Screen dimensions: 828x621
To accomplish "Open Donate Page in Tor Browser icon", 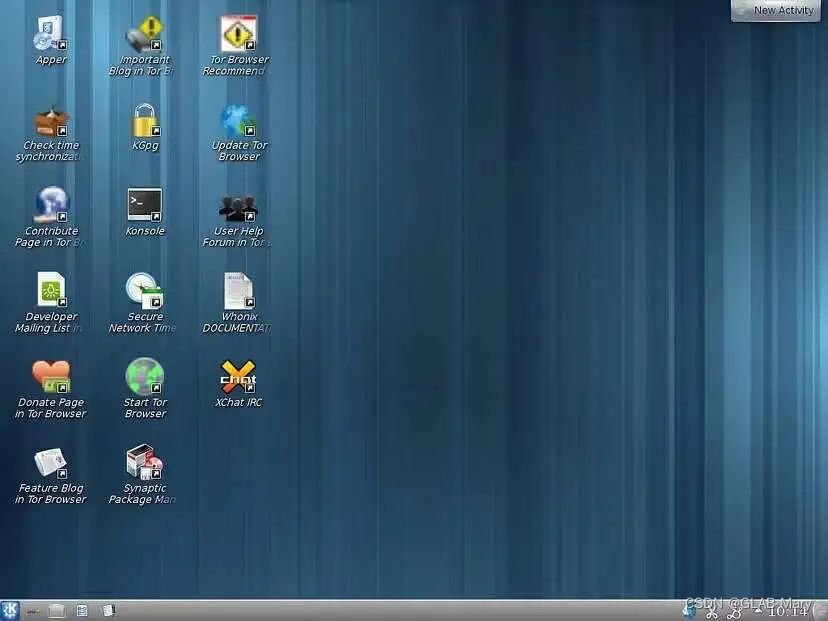I will pyautogui.click(x=51, y=377).
